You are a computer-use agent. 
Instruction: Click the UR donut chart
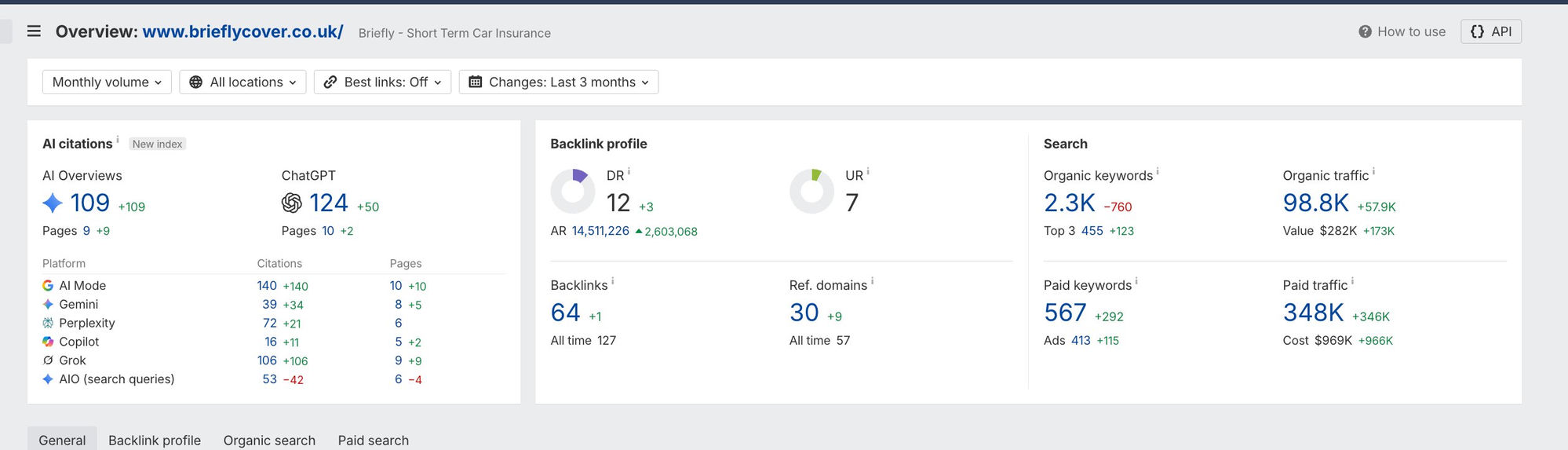[x=811, y=191]
